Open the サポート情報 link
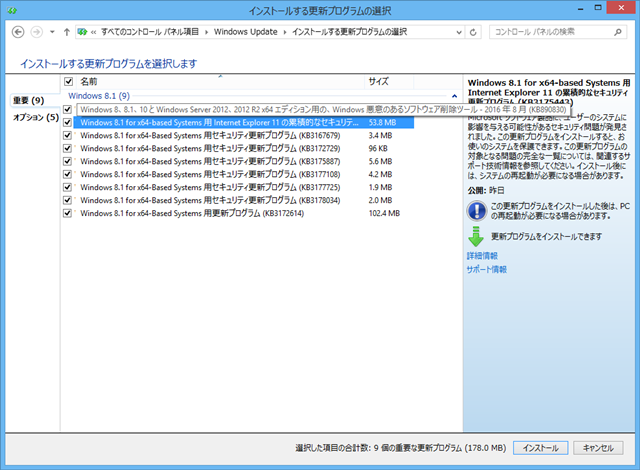The width and height of the screenshot is (640, 470). click(487, 269)
